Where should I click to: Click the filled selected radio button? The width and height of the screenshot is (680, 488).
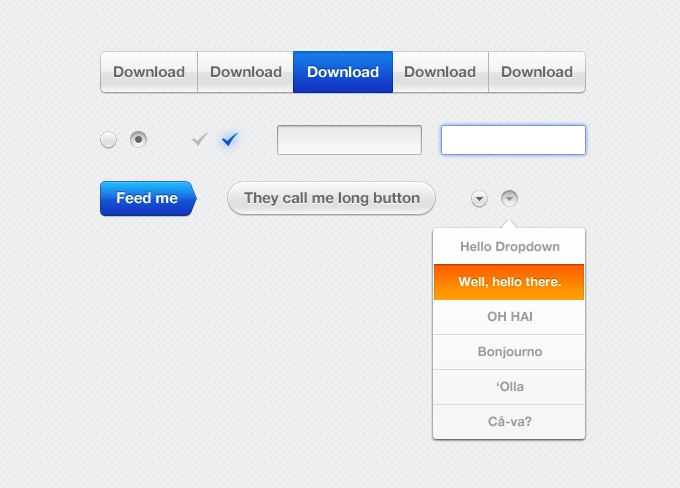[x=139, y=140]
